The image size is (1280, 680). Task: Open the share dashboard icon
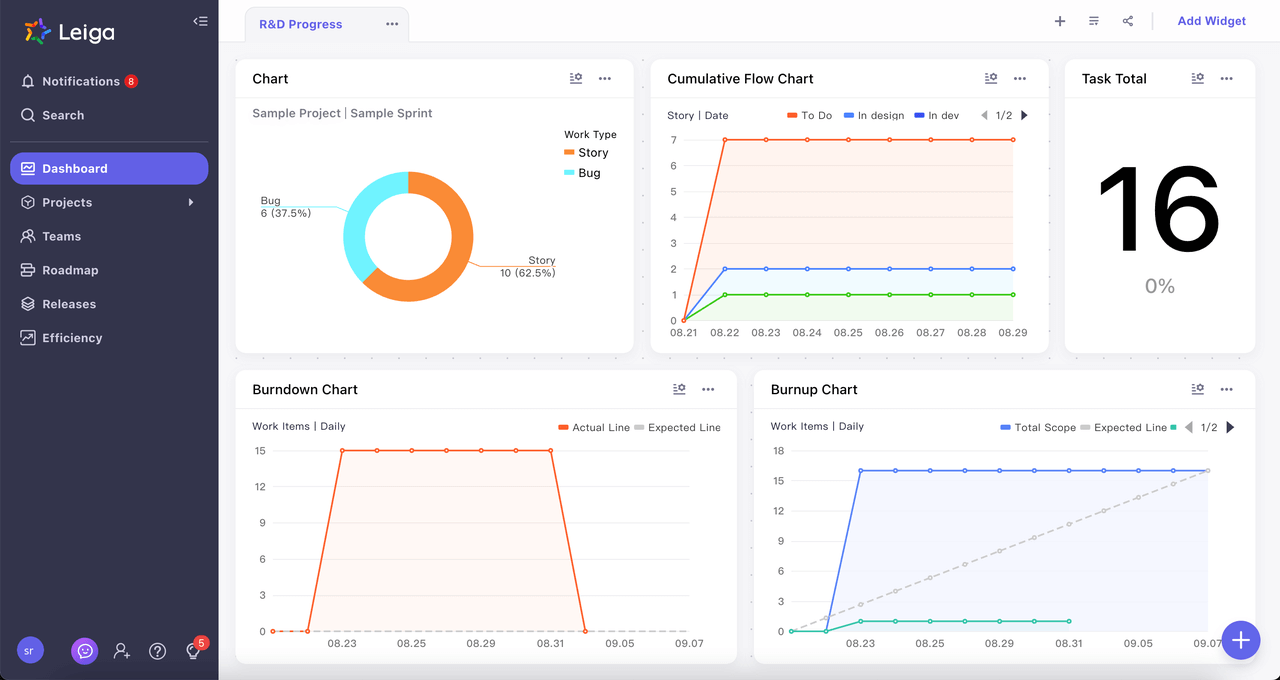click(1128, 21)
